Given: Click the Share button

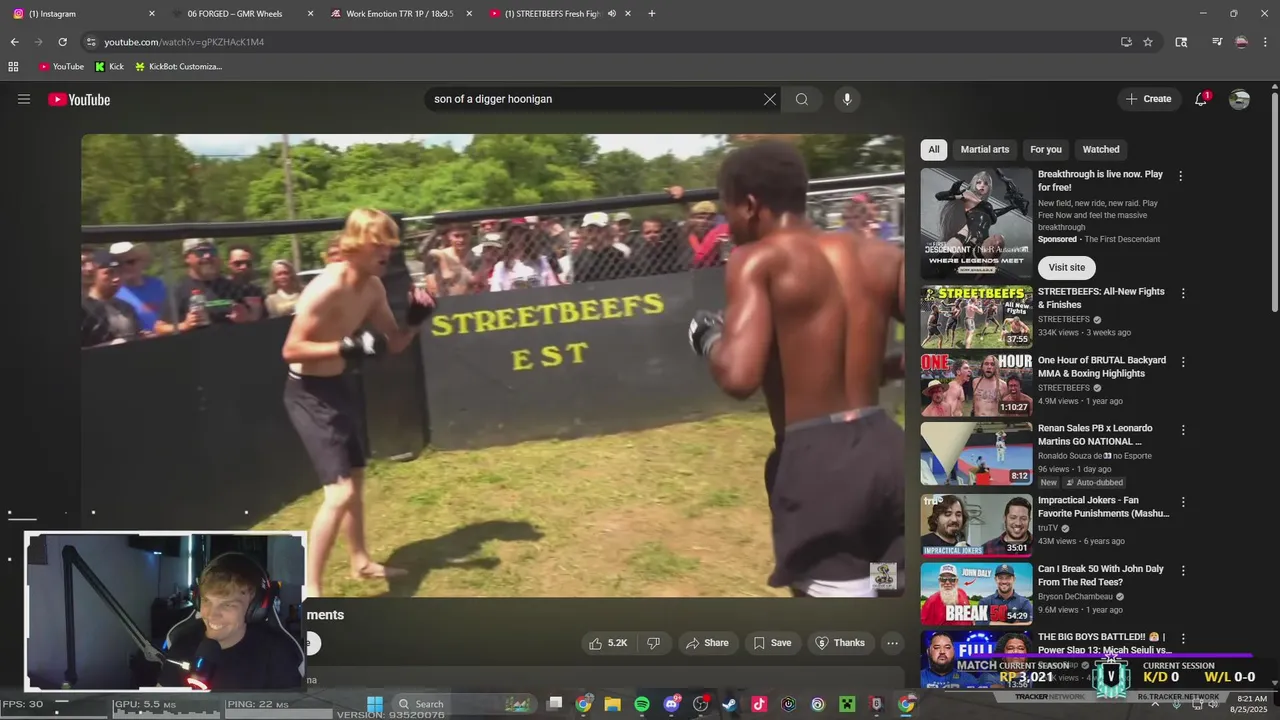Looking at the screenshot, I should coord(706,643).
